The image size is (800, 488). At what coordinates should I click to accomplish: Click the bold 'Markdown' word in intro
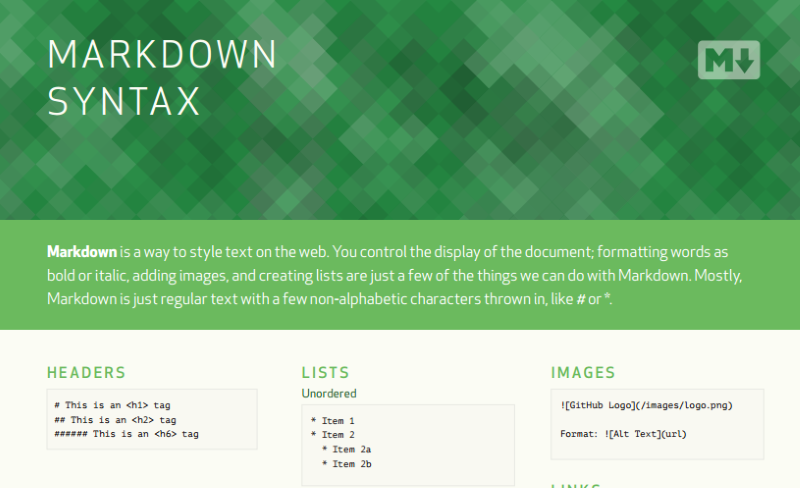(x=82, y=252)
